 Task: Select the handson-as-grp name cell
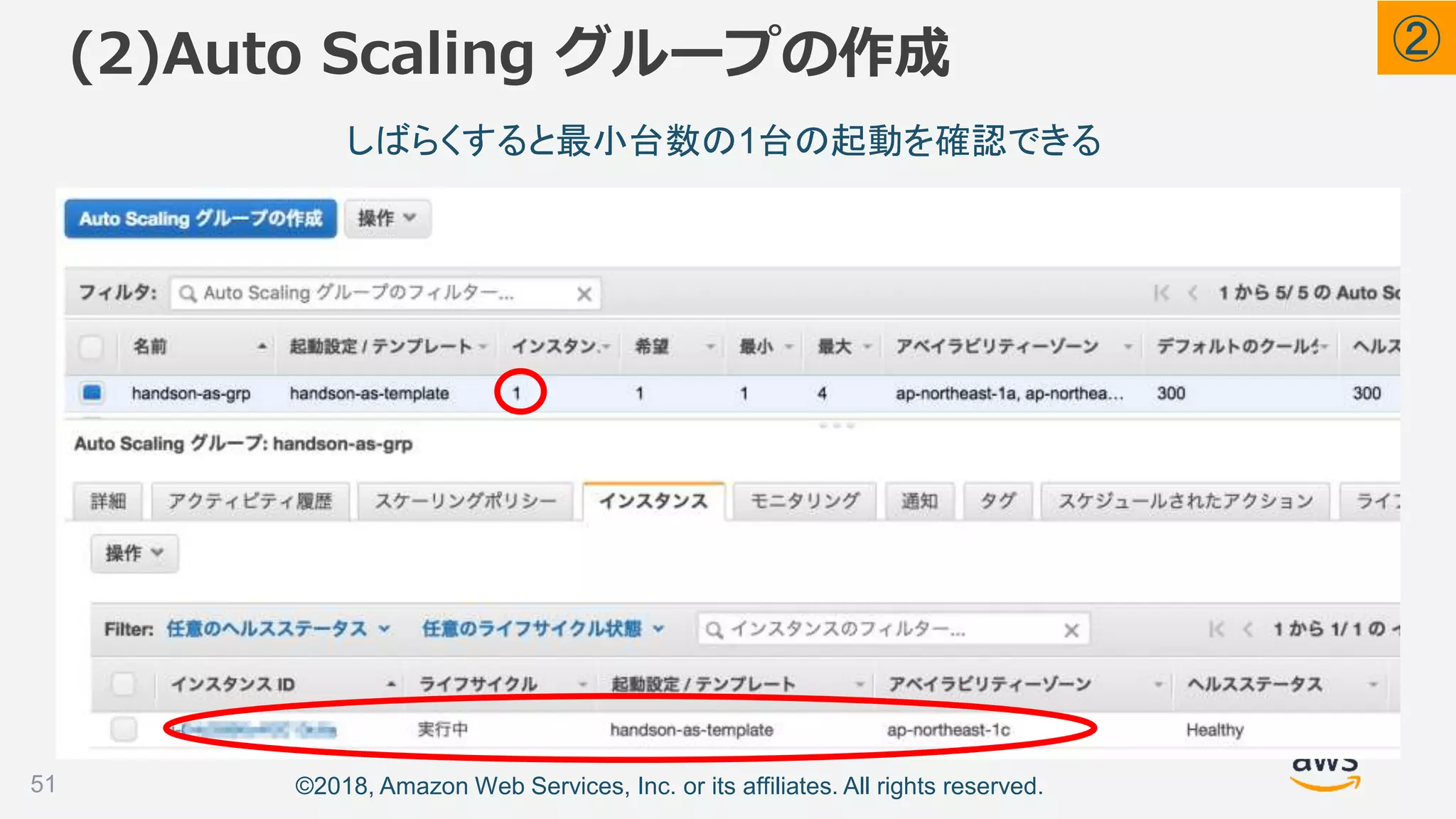point(191,393)
